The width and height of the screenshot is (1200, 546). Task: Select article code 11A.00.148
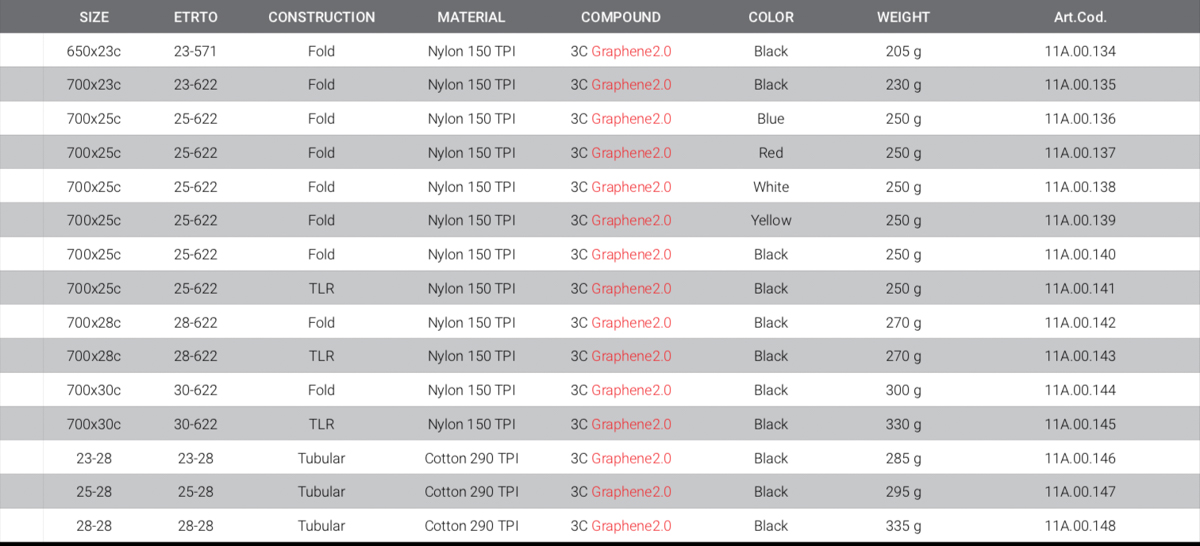1080,526
